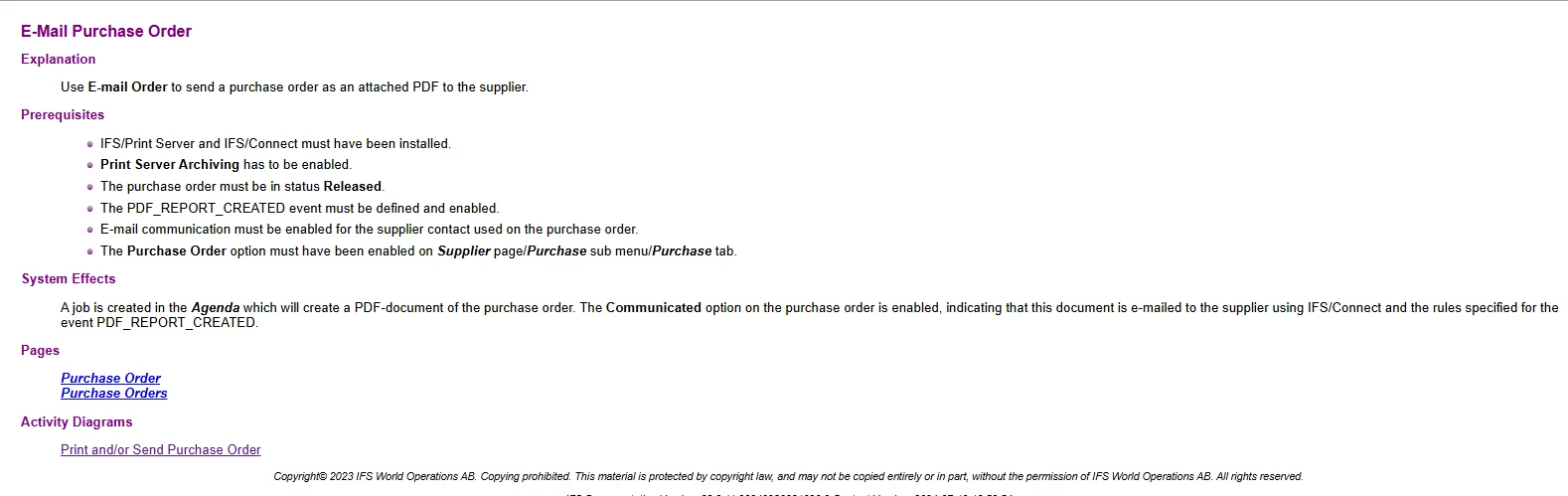Click the bullet before Purchase Order option line
The width and height of the screenshot is (1568, 496).
tap(90, 252)
